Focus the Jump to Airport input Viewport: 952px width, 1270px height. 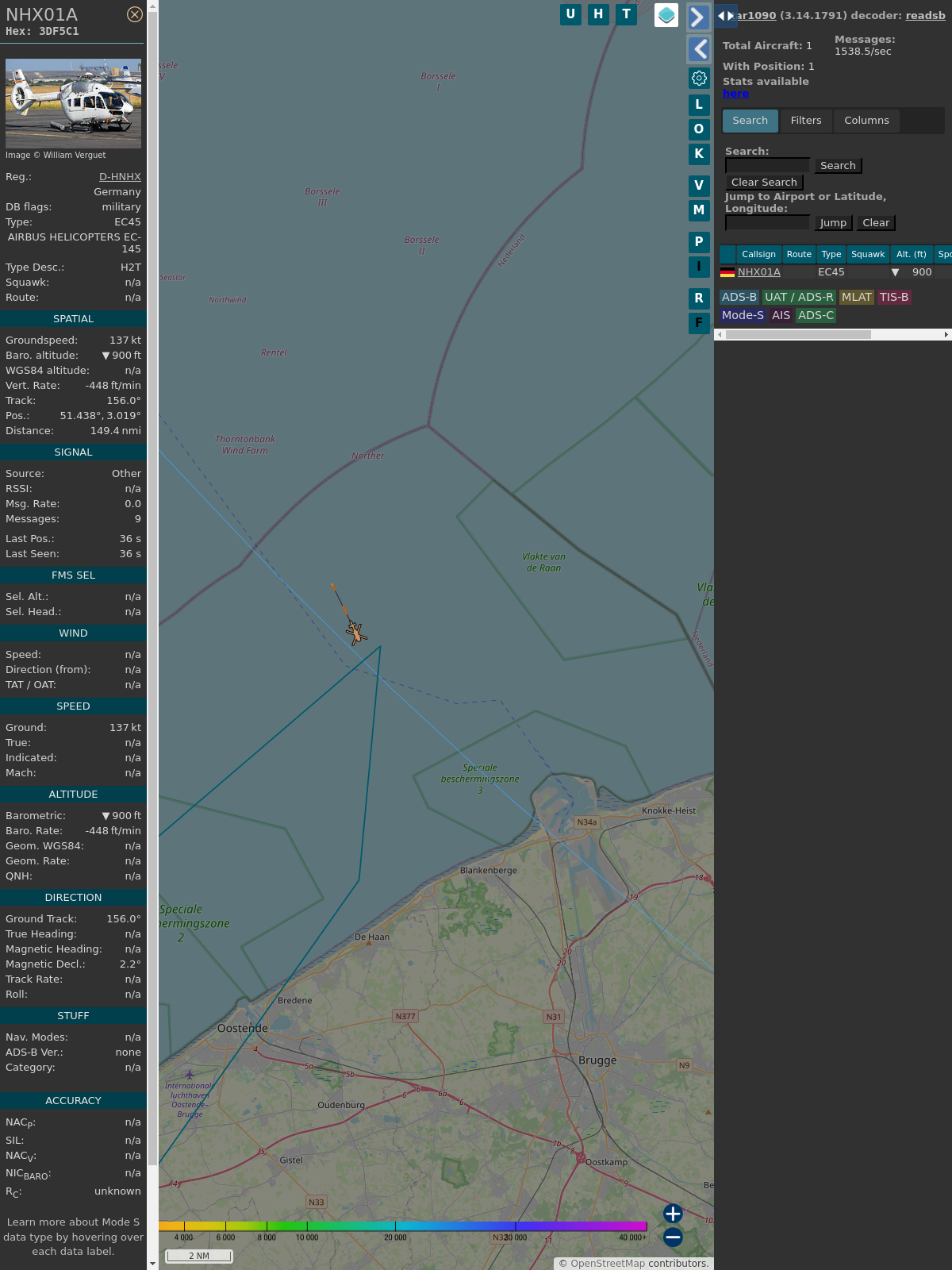click(x=767, y=222)
